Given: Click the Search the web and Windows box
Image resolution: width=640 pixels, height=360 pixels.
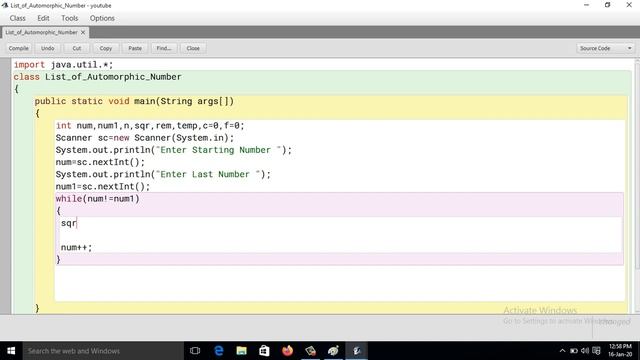Looking at the screenshot, I should [103, 351].
